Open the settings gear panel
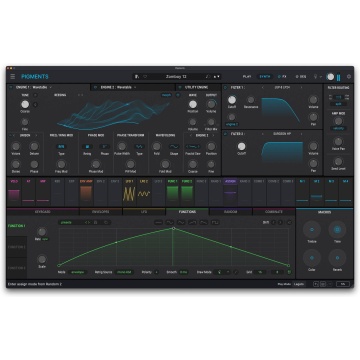 349,77
